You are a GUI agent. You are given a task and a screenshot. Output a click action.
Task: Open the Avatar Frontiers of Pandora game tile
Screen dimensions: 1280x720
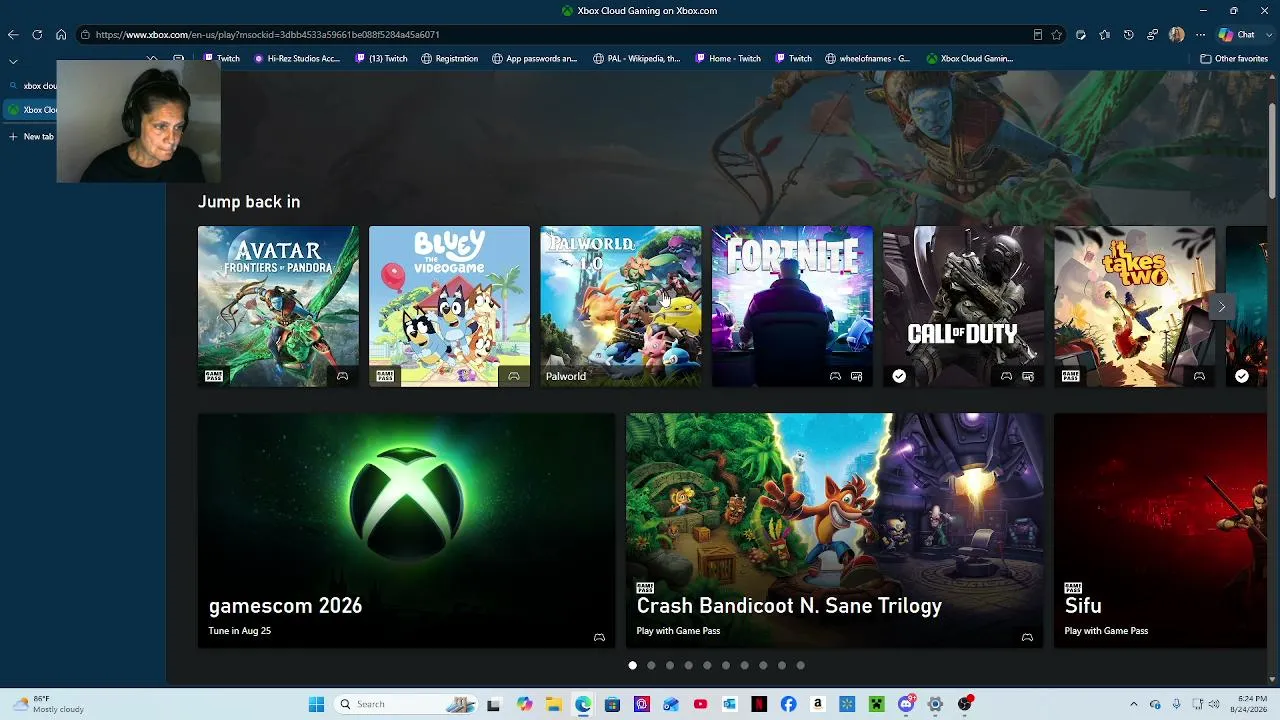[x=278, y=306]
